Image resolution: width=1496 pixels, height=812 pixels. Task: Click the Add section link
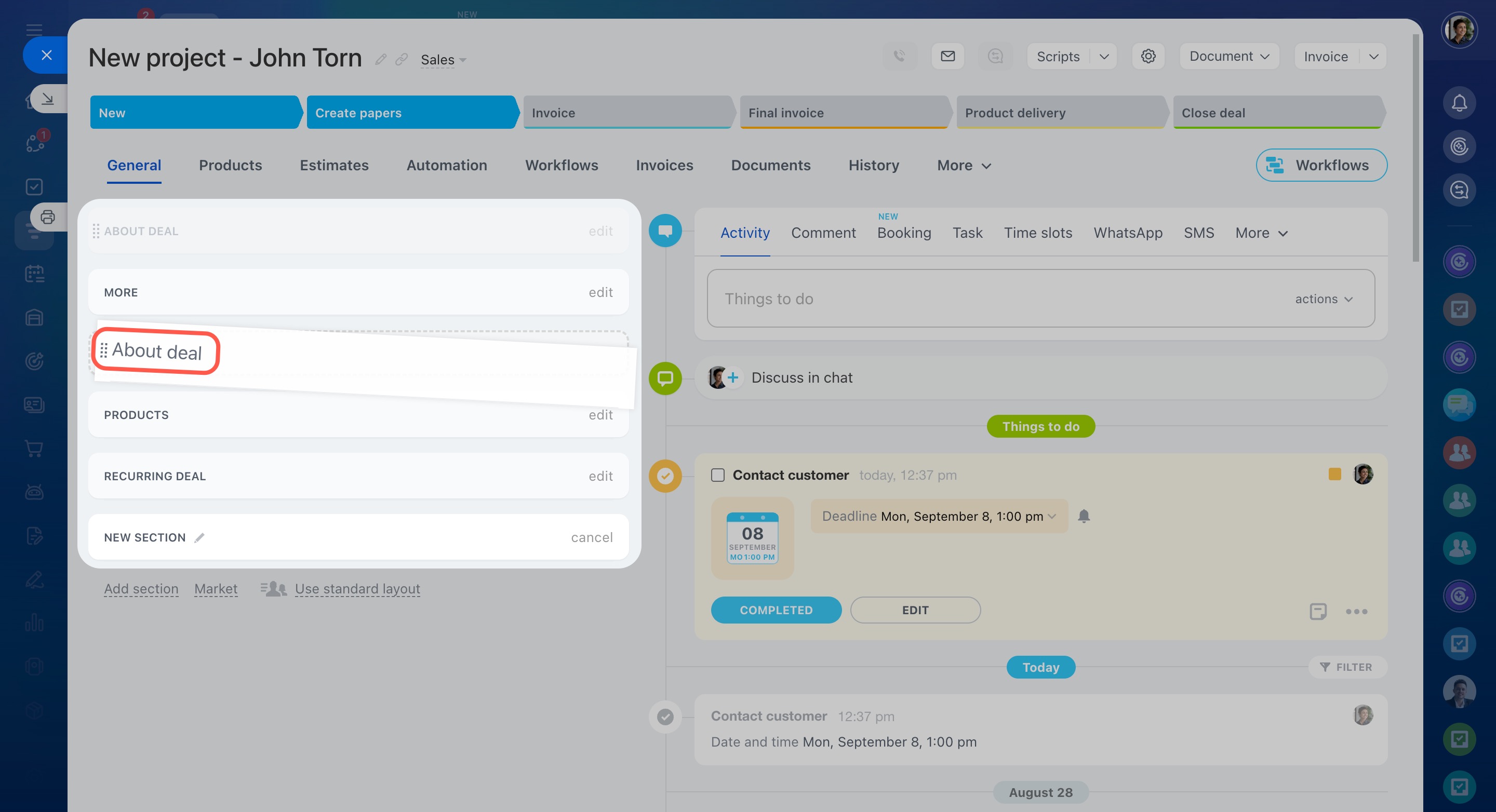(141, 589)
